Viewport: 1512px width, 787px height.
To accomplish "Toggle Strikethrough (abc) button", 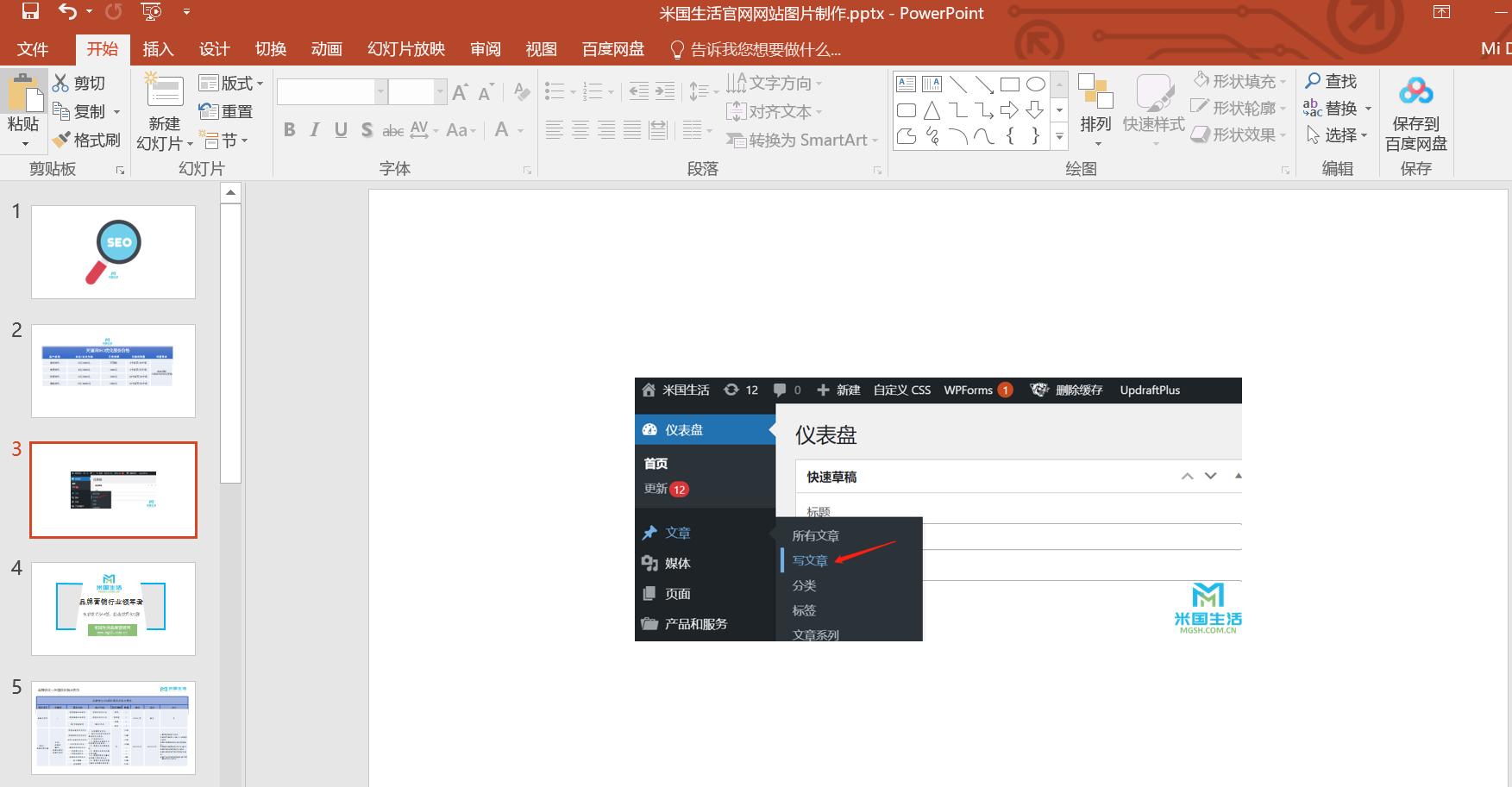I will point(392,130).
